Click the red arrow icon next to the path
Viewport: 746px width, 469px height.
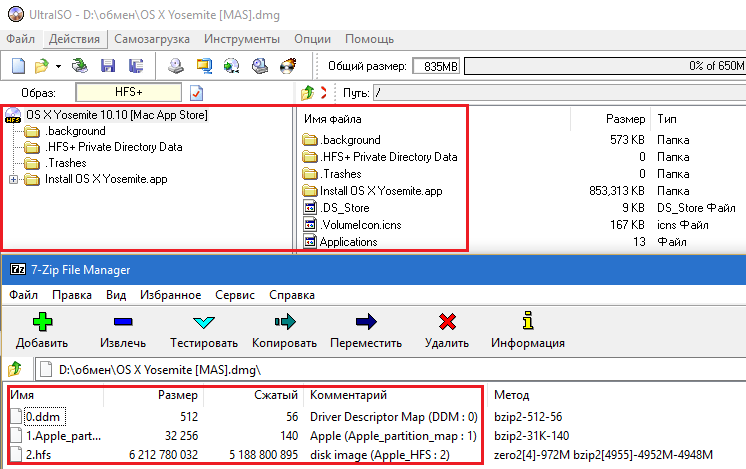tap(324, 93)
